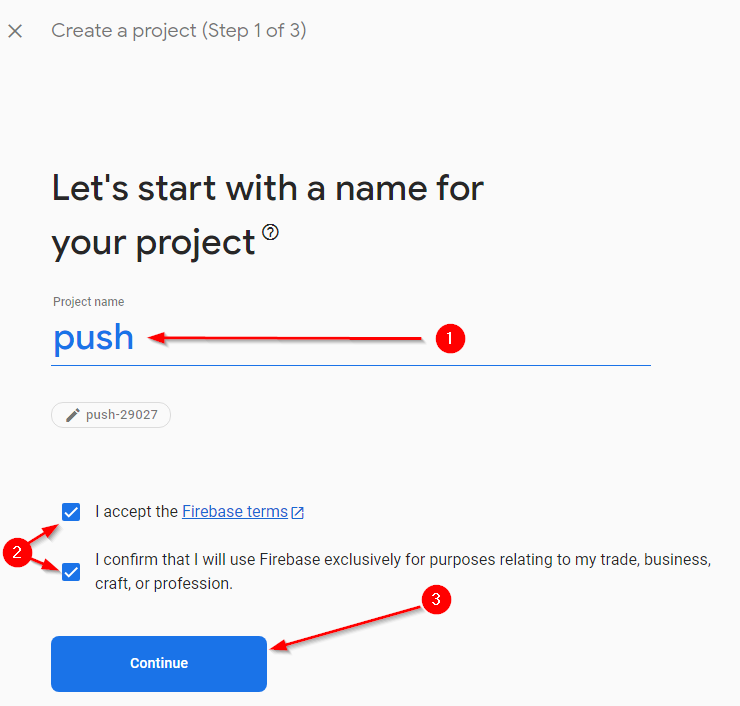Viewport: 740px width, 706px height.
Task: Focus the Project name input containing push
Action: pyautogui.click(x=350, y=338)
